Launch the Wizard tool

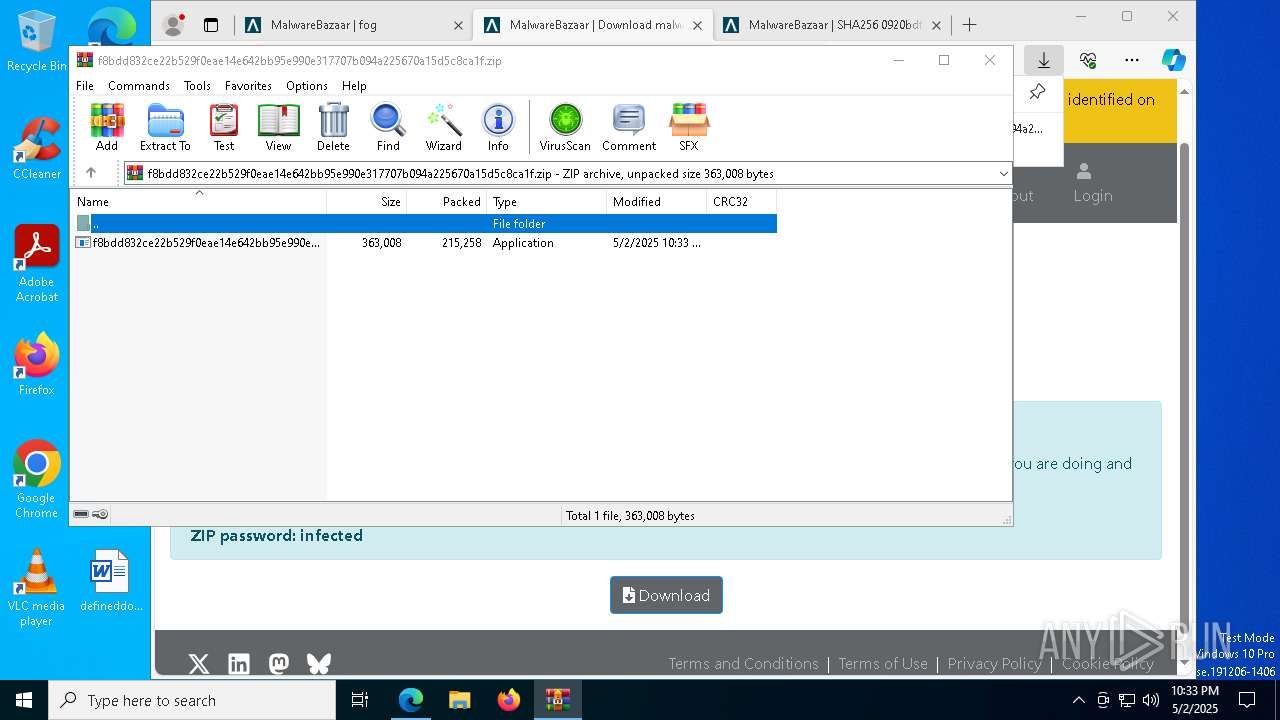click(x=444, y=127)
